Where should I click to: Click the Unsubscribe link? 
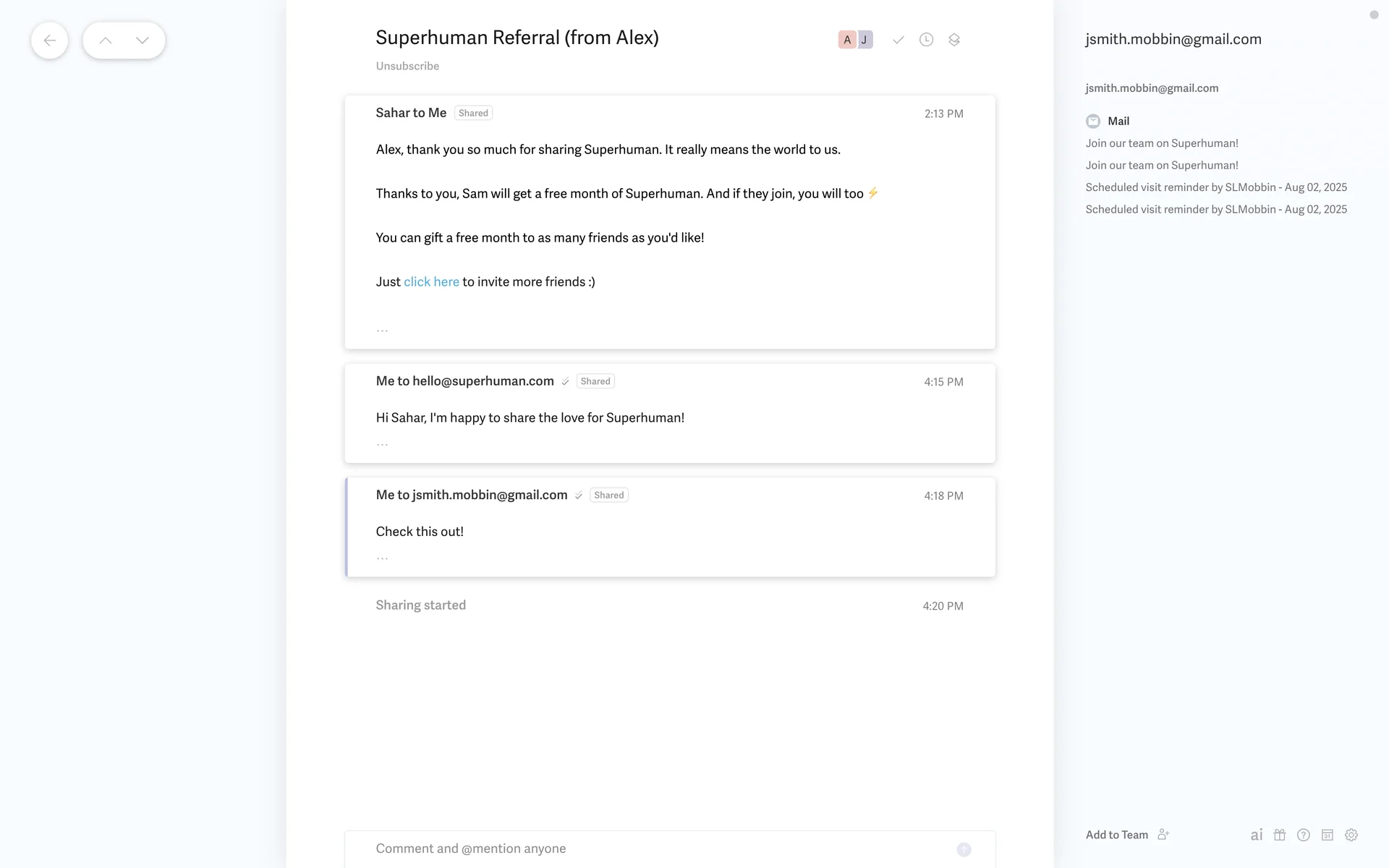pos(407,66)
